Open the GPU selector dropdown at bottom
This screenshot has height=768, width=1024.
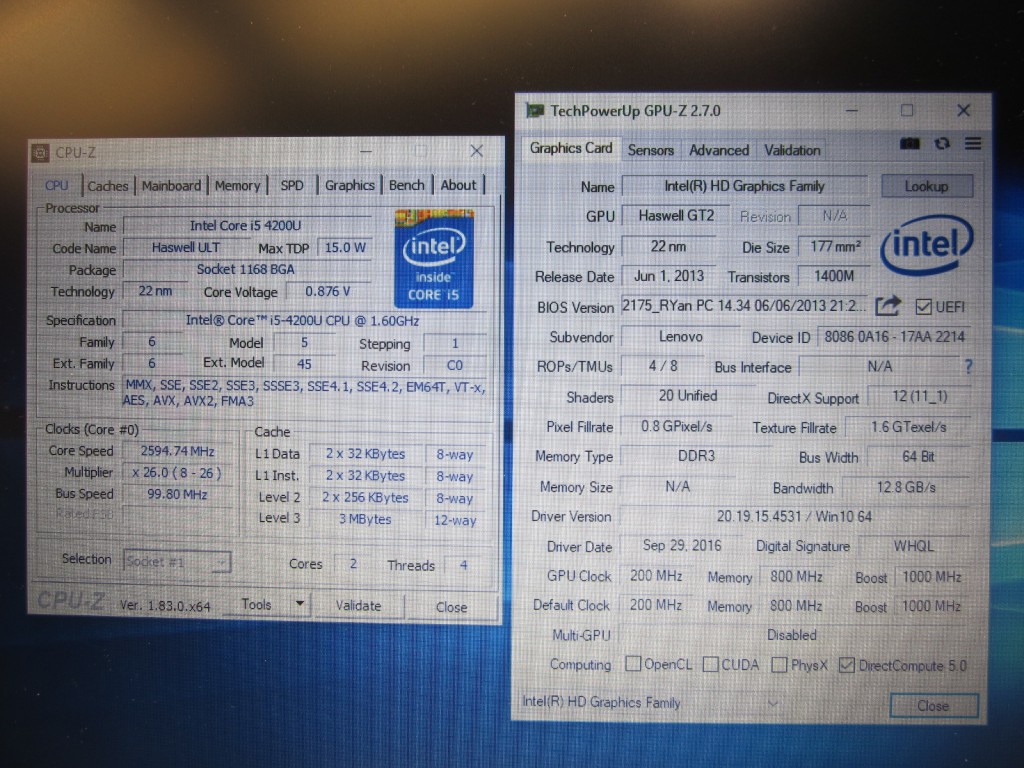(x=773, y=703)
